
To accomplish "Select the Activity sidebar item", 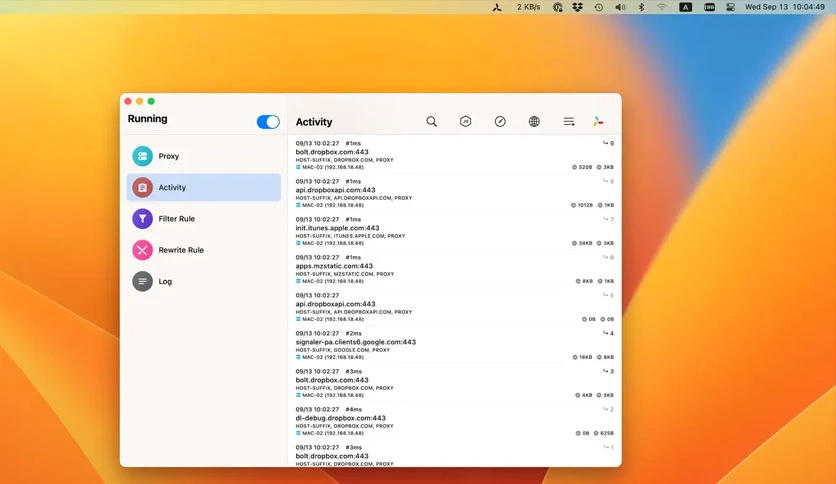I will point(204,188).
